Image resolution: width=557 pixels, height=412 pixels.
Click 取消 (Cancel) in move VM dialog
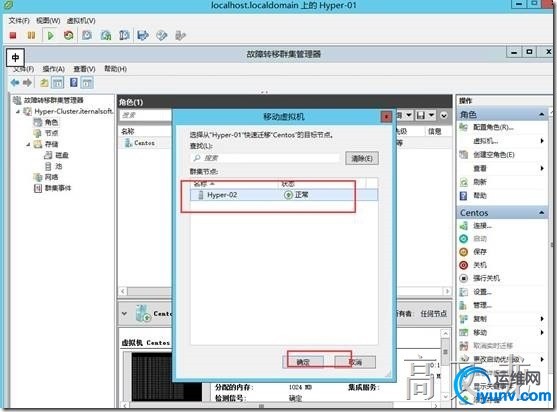click(x=355, y=362)
